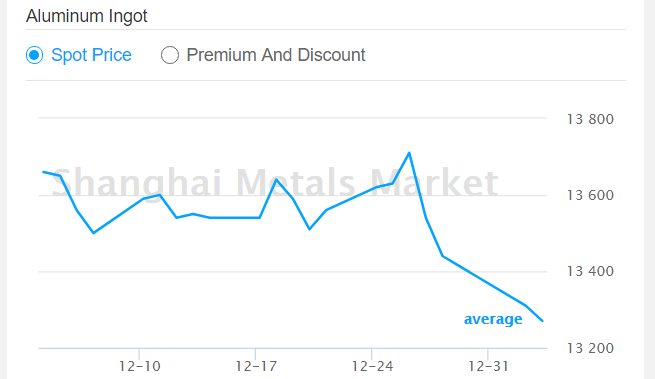Click the line's low point before 12-10
This screenshot has width=655, height=379.
tap(93, 233)
